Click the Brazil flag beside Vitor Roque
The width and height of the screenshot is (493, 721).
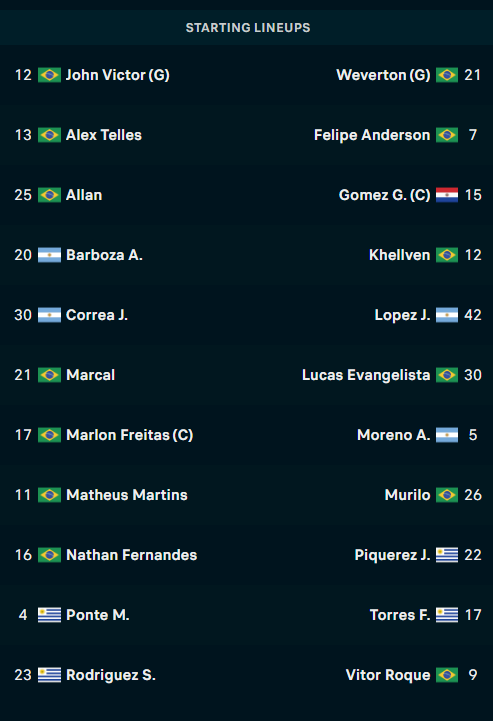pyautogui.click(x=447, y=675)
